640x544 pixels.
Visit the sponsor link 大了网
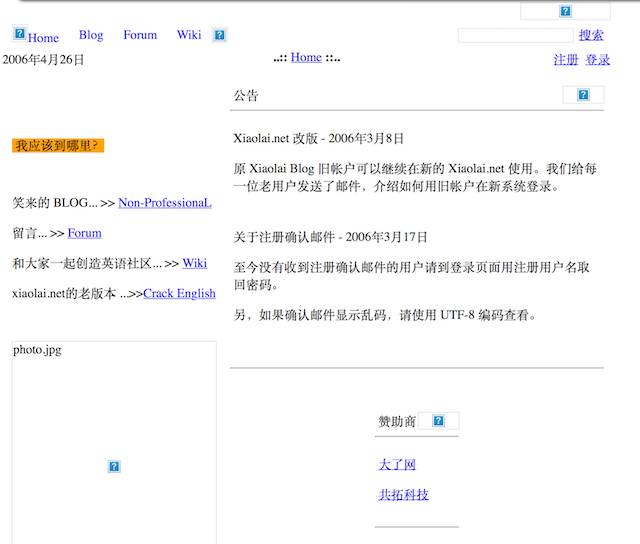(x=397, y=465)
